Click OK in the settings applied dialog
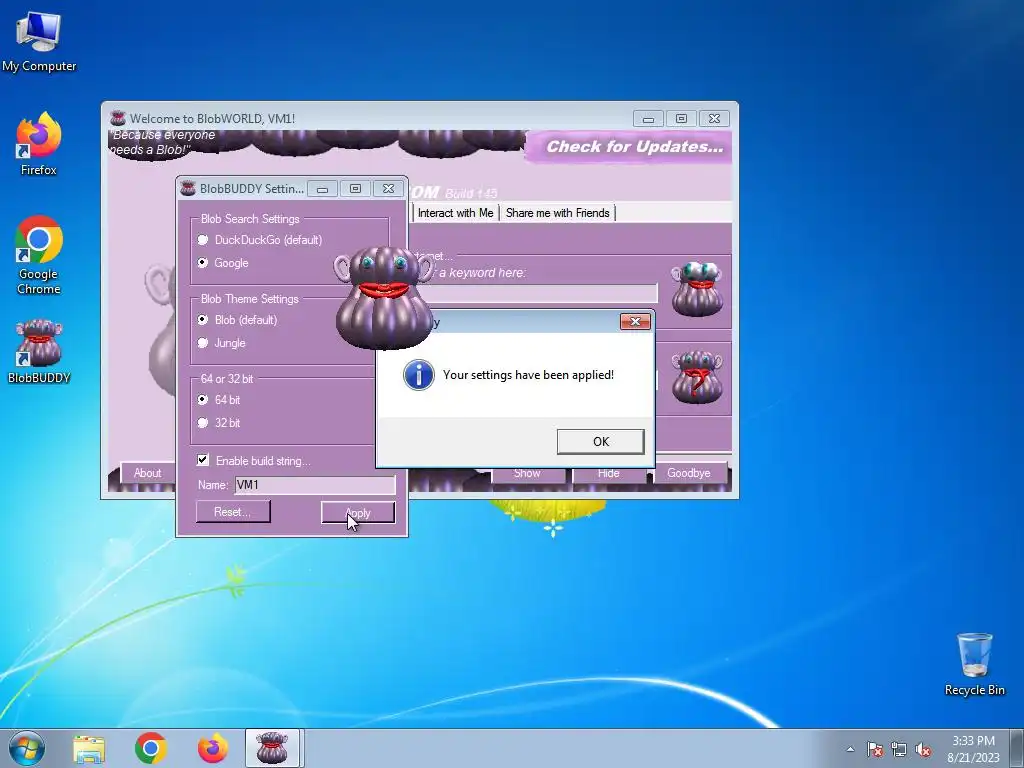This screenshot has height=768, width=1024. click(x=601, y=441)
